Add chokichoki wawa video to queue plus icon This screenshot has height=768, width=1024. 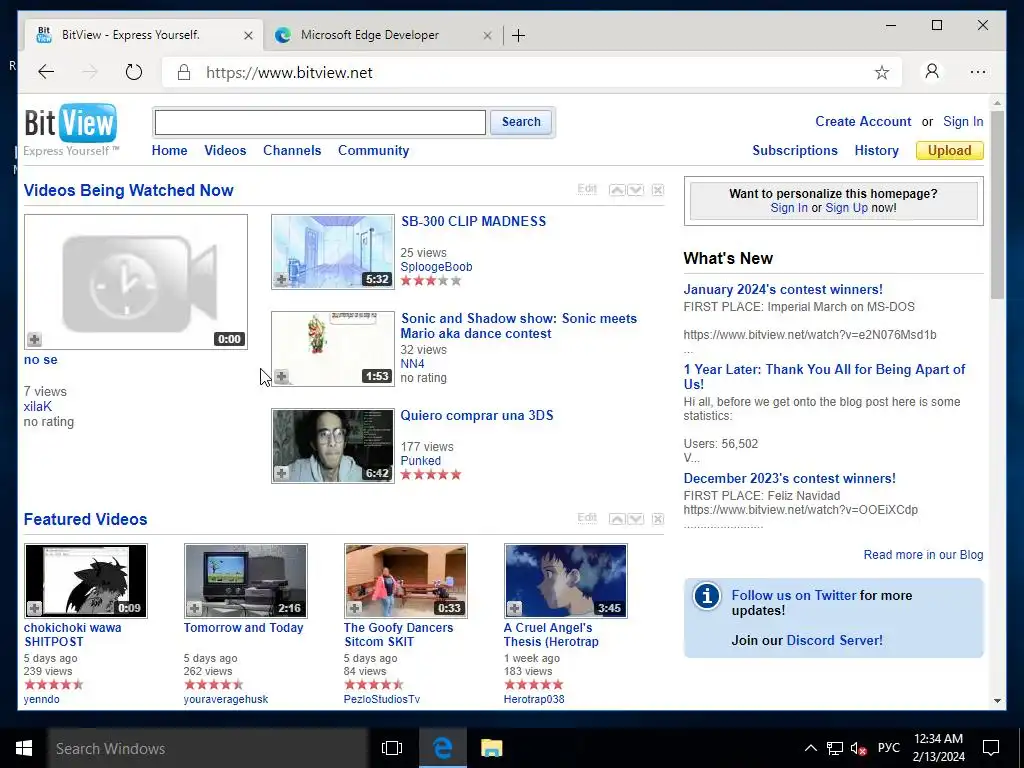click(x=35, y=608)
